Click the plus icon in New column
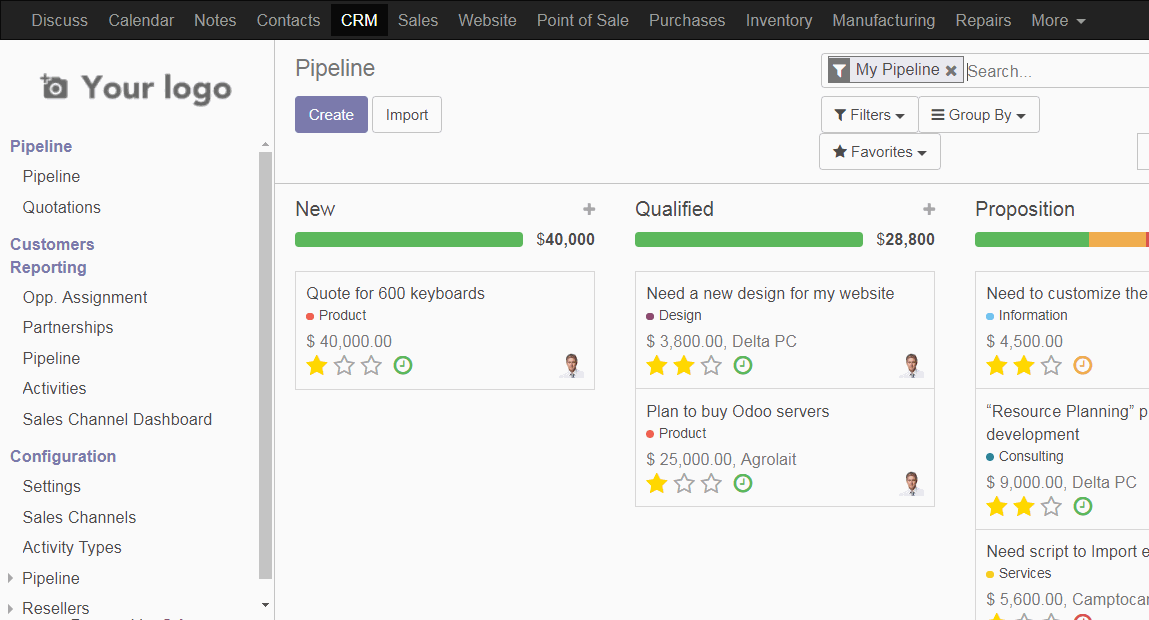The height and width of the screenshot is (620, 1149). click(589, 209)
